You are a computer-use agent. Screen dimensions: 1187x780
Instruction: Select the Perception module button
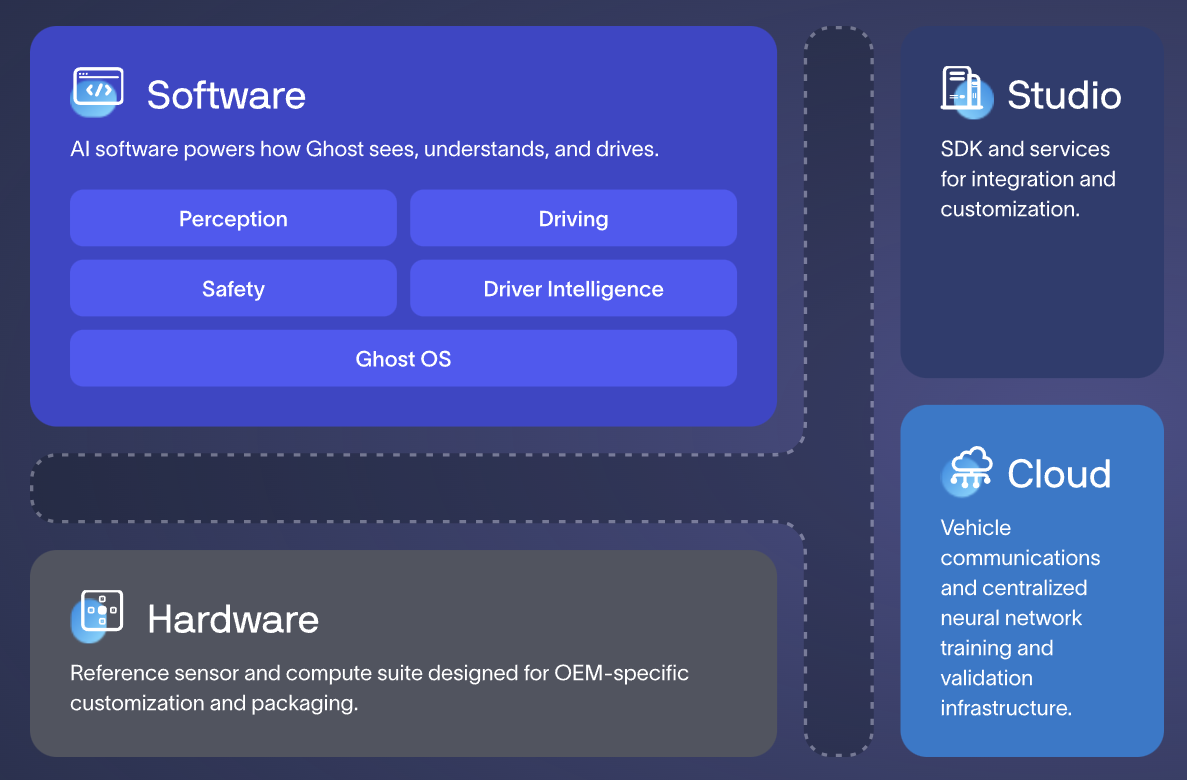[x=233, y=218]
